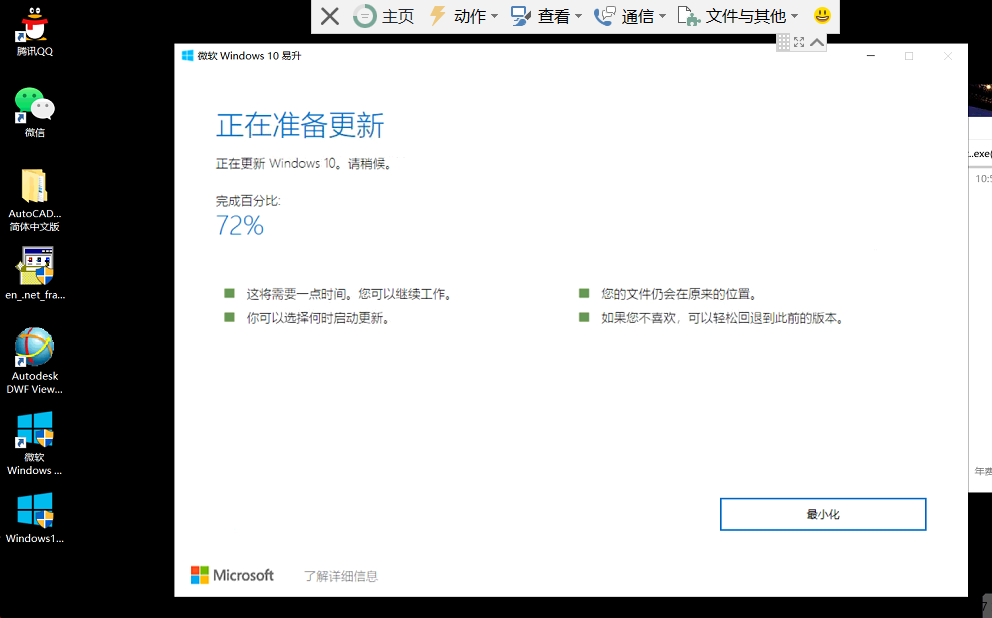
Task: Click the text 如果您不喜欢，可以轻松回退到此前的版本。
Action: point(722,318)
